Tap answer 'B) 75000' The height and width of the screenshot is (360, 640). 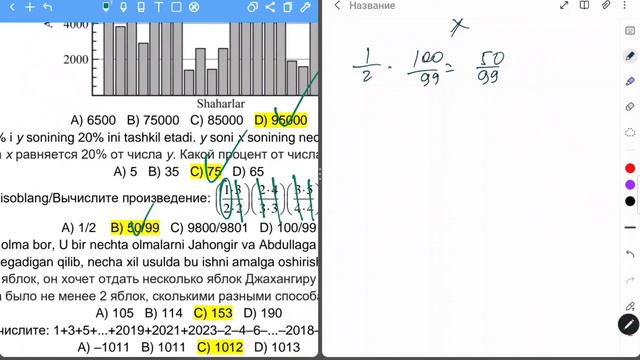pos(153,120)
